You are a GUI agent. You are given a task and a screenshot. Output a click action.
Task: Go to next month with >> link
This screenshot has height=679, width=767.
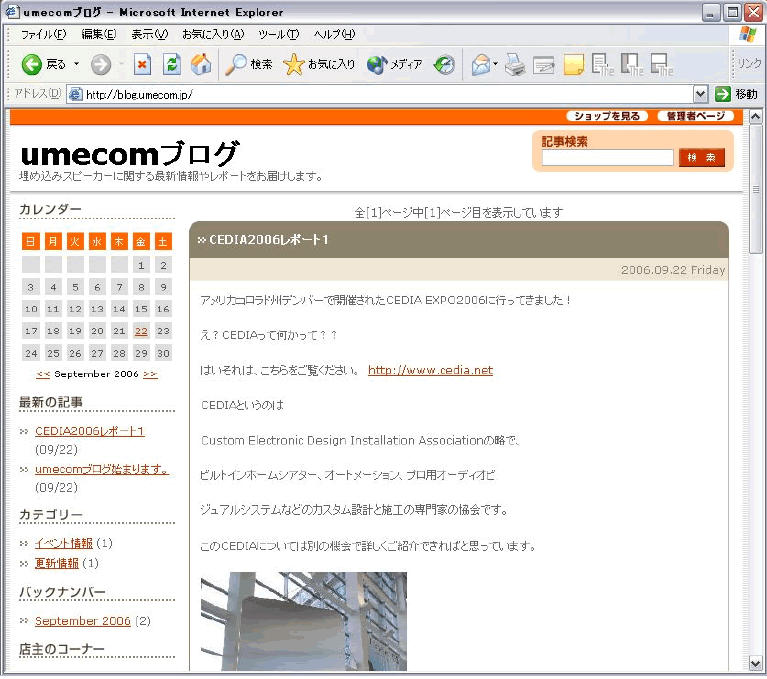[x=150, y=374]
